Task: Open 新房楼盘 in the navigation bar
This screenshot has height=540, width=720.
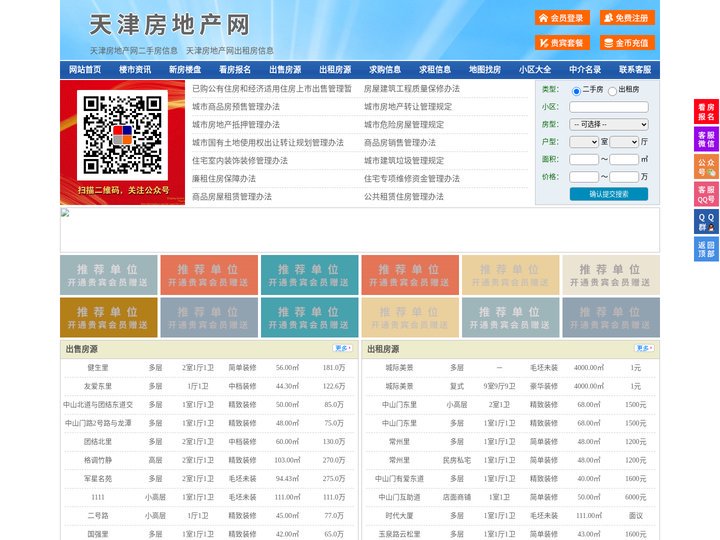Action: 185,70
